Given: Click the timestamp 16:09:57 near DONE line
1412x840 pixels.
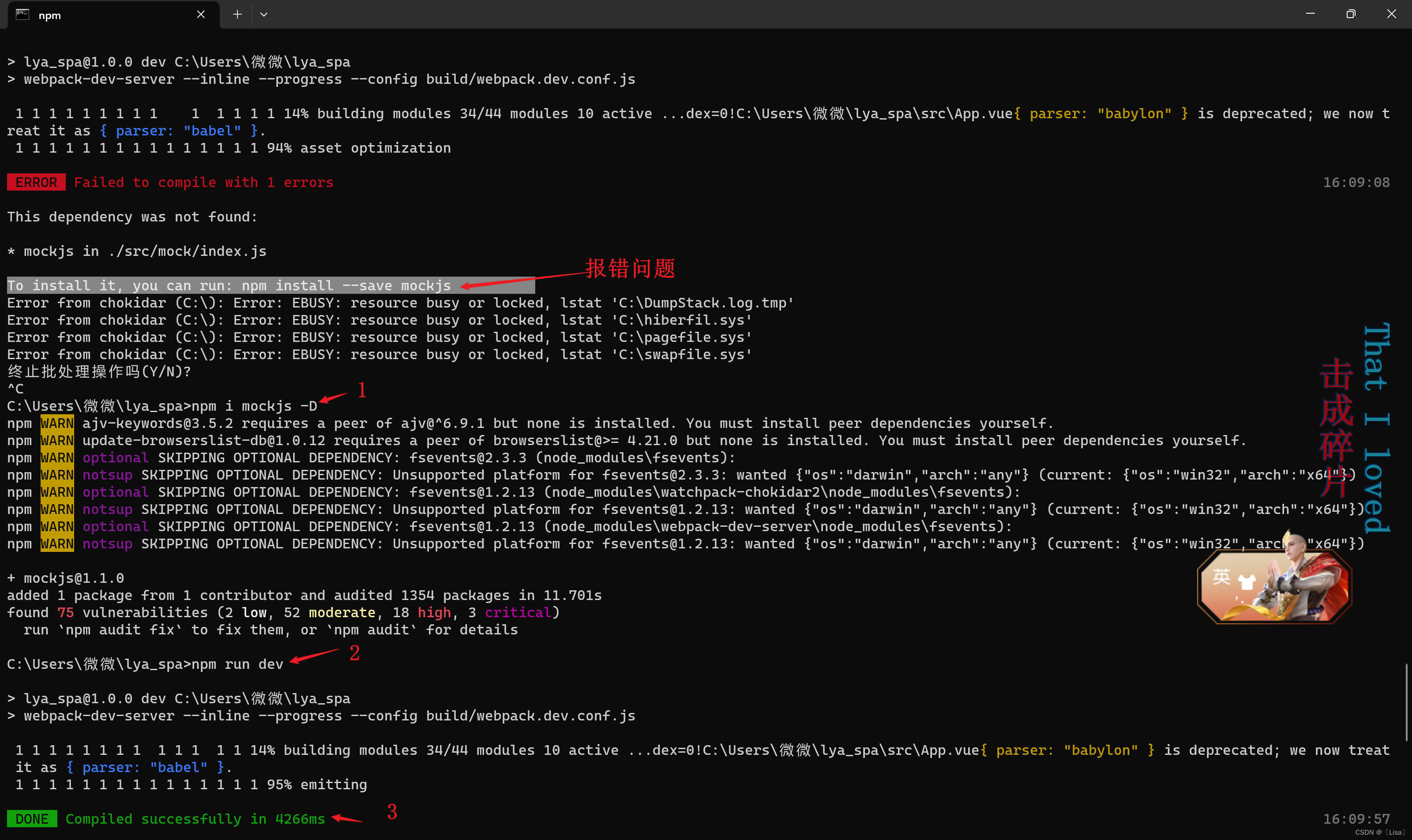Looking at the screenshot, I should [x=1356, y=818].
